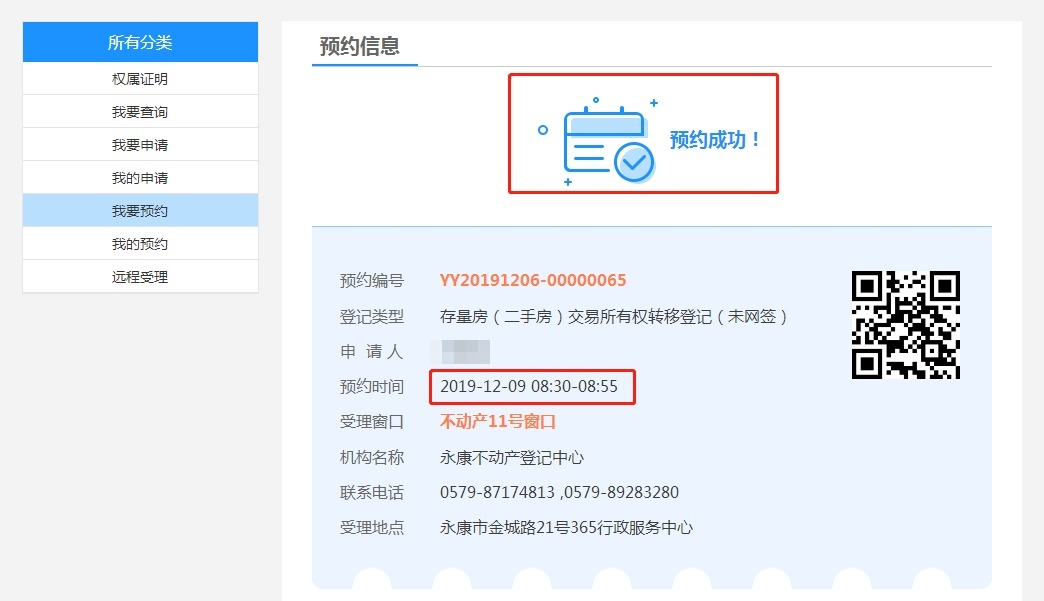Screen dimensions: 1044x601
Task: Click the 预约信息 section tab heading
Action: click(x=360, y=46)
